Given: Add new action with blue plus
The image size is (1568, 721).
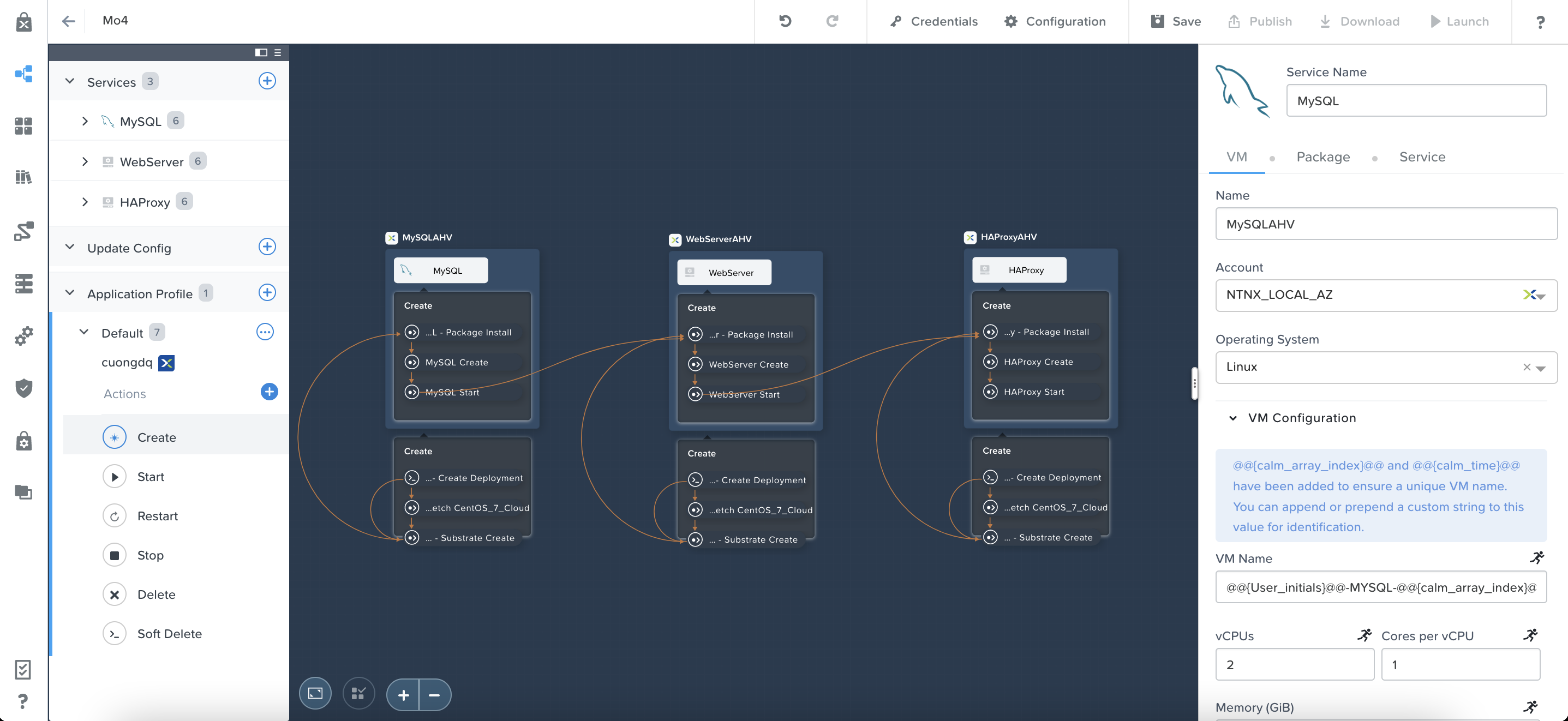Looking at the screenshot, I should (269, 392).
